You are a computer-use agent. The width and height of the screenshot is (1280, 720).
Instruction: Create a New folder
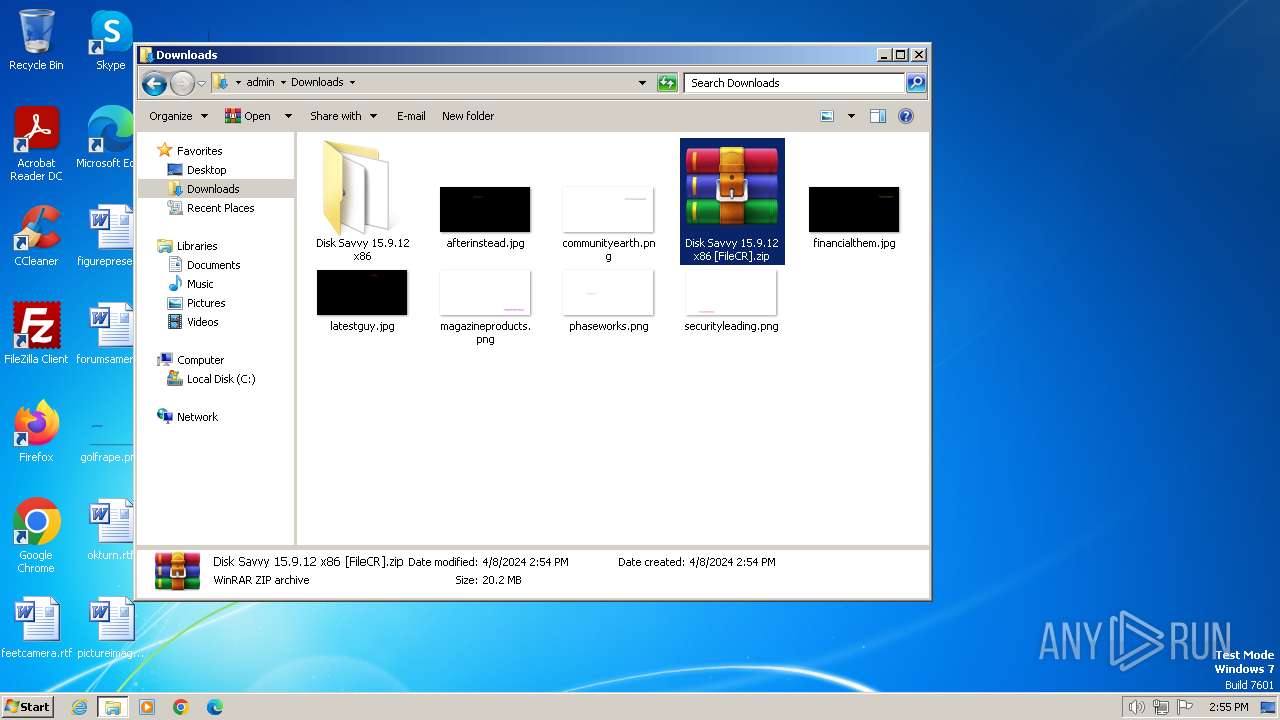coord(468,116)
